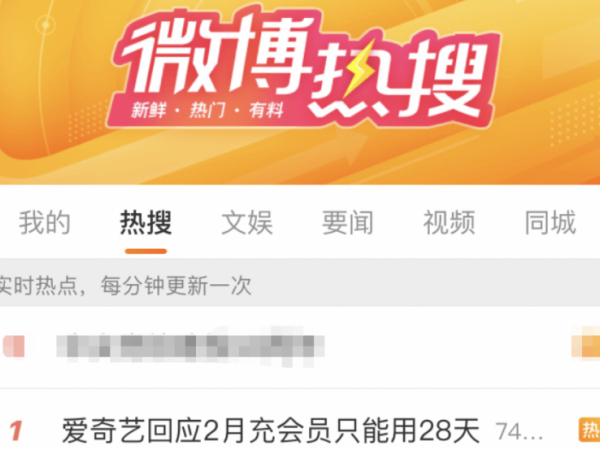Screen dimensions: 600x450
Task: Switch to the 视频 tab
Action: [x=449, y=222]
